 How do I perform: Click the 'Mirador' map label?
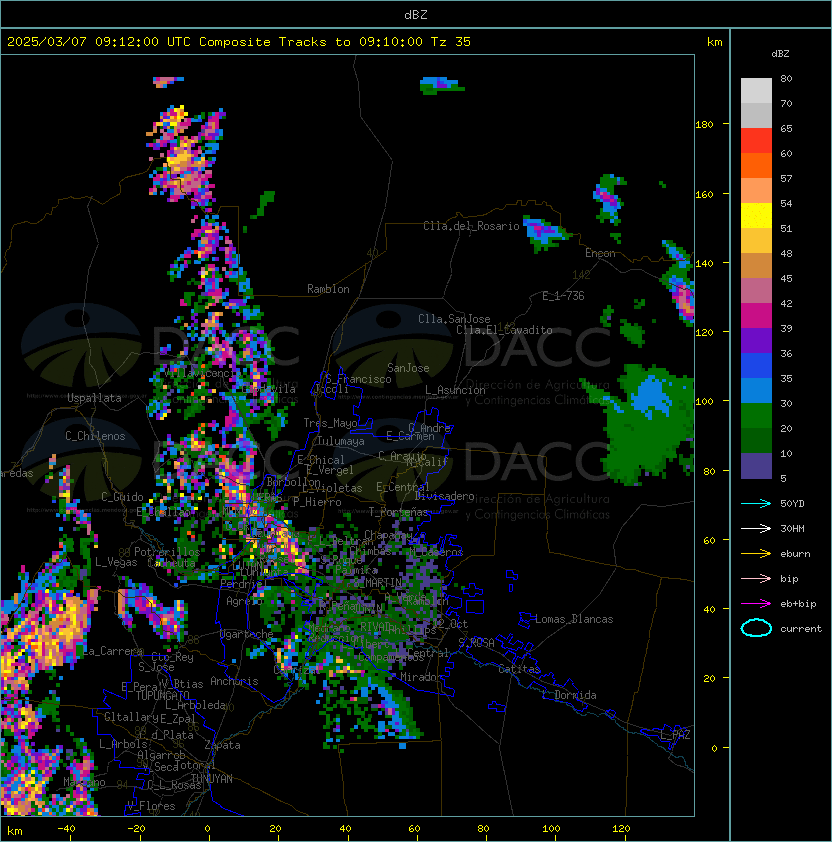[422, 678]
